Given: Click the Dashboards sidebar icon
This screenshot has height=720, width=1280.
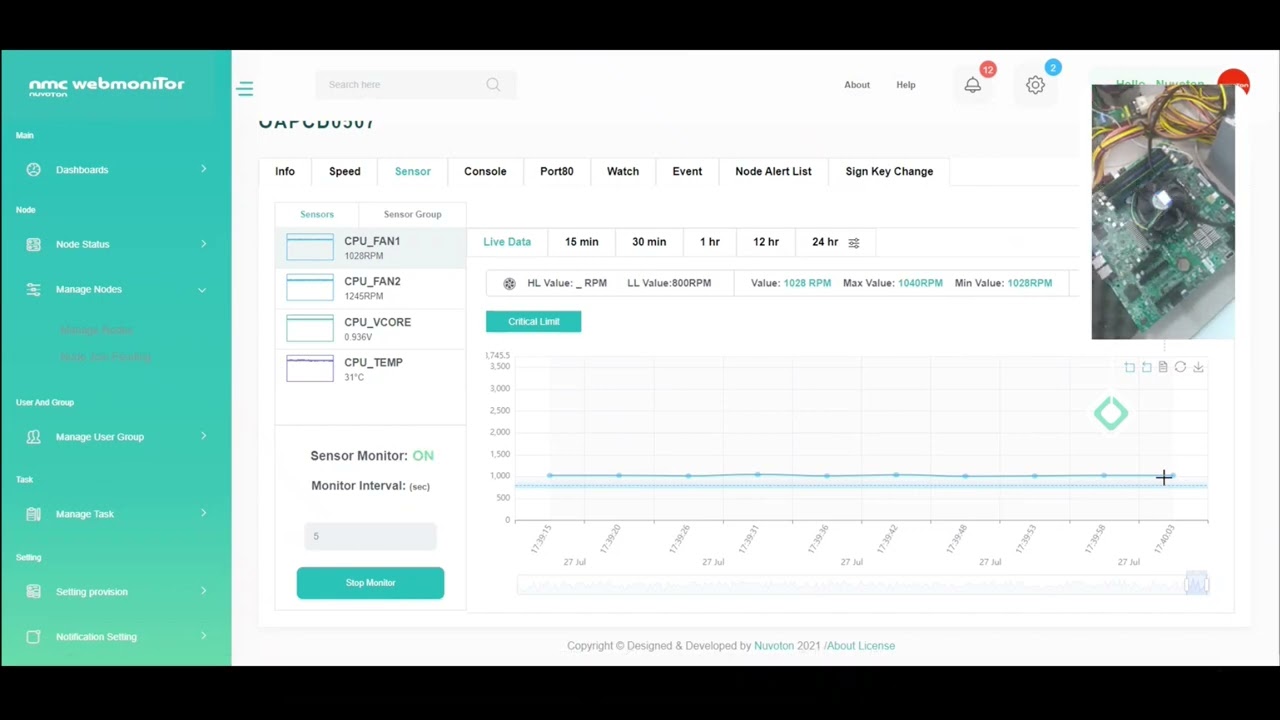Looking at the screenshot, I should (34, 170).
